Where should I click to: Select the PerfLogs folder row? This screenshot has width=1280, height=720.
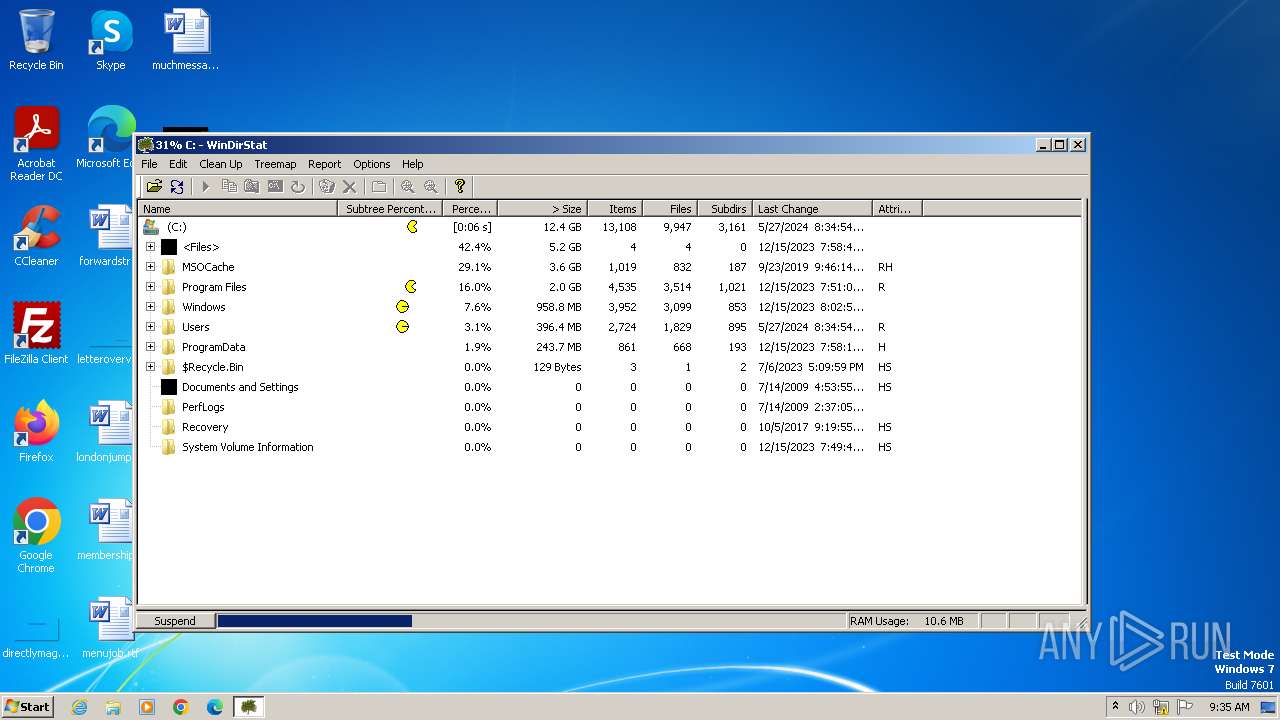click(x=609, y=407)
